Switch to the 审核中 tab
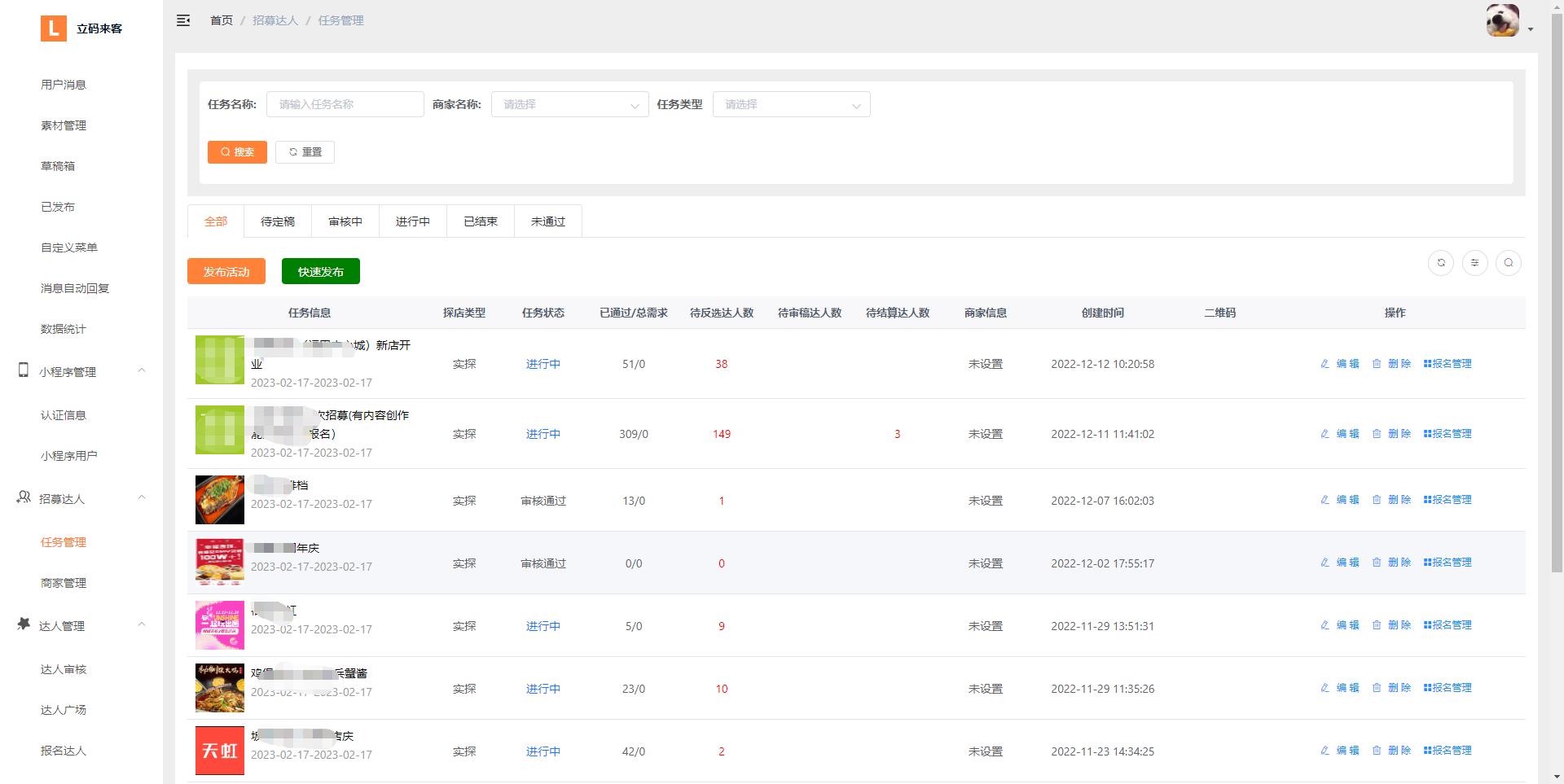Viewport: 1564px width, 784px height. [345, 221]
